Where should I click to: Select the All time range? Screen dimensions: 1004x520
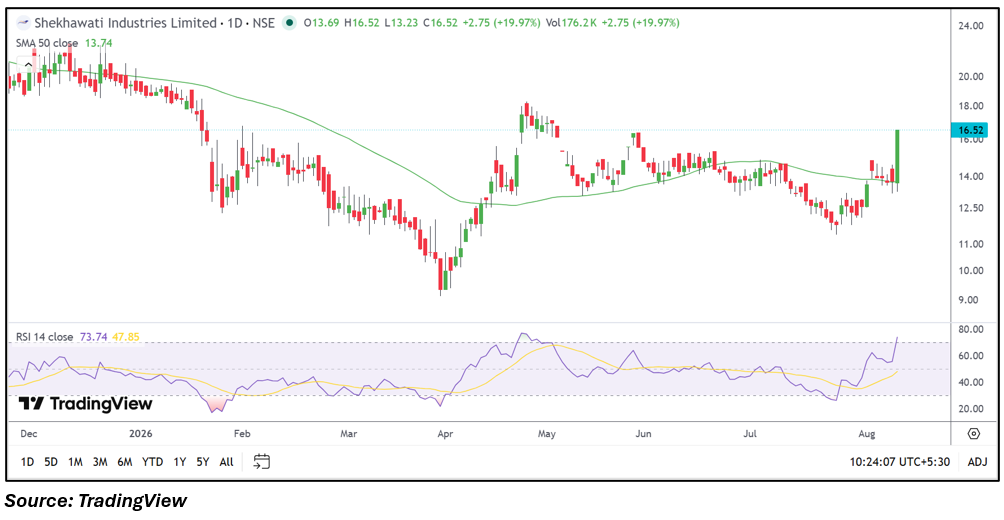click(226, 462)
